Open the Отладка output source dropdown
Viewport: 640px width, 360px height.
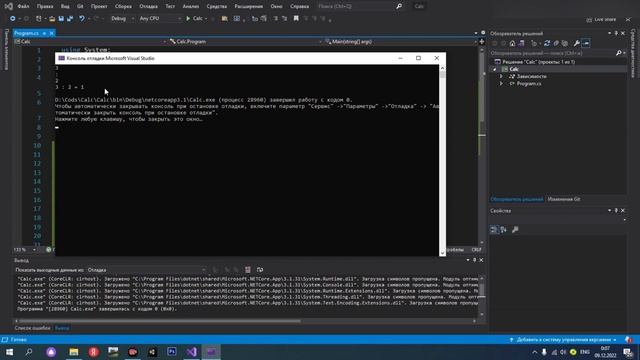click(x=147, y=270)
